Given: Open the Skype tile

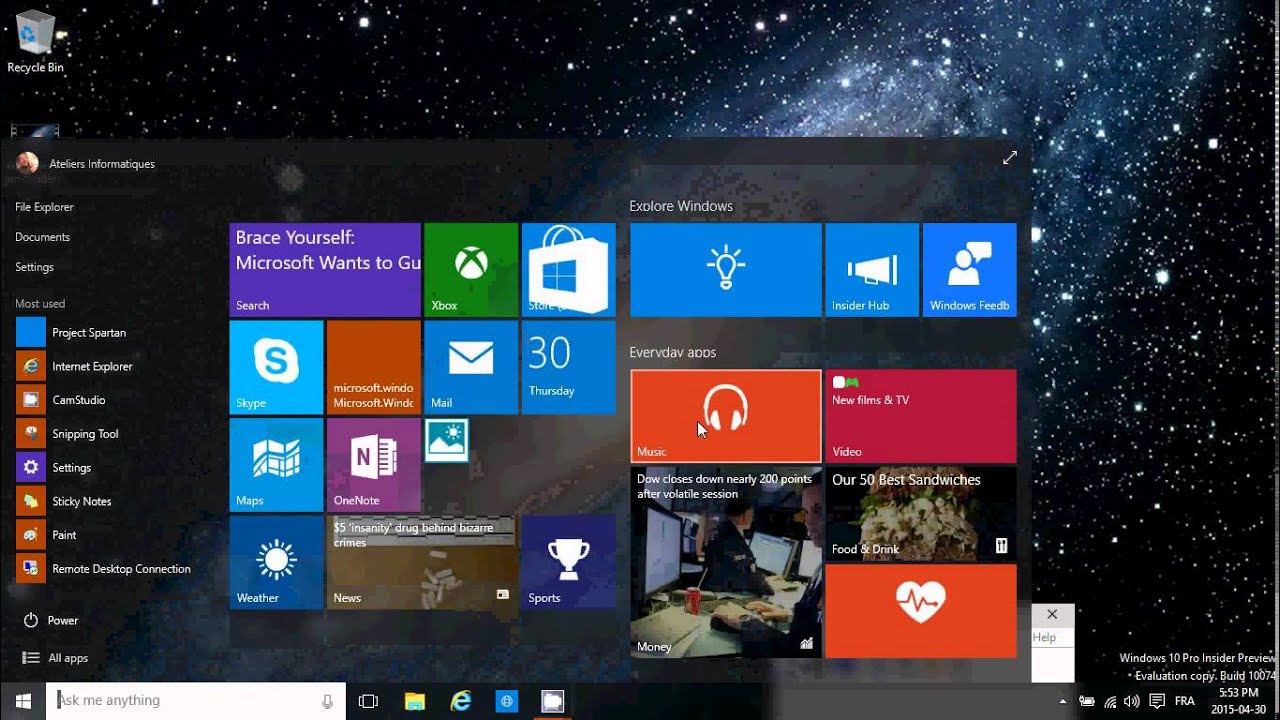Looking at the screenshot, I should pos(276,367).
